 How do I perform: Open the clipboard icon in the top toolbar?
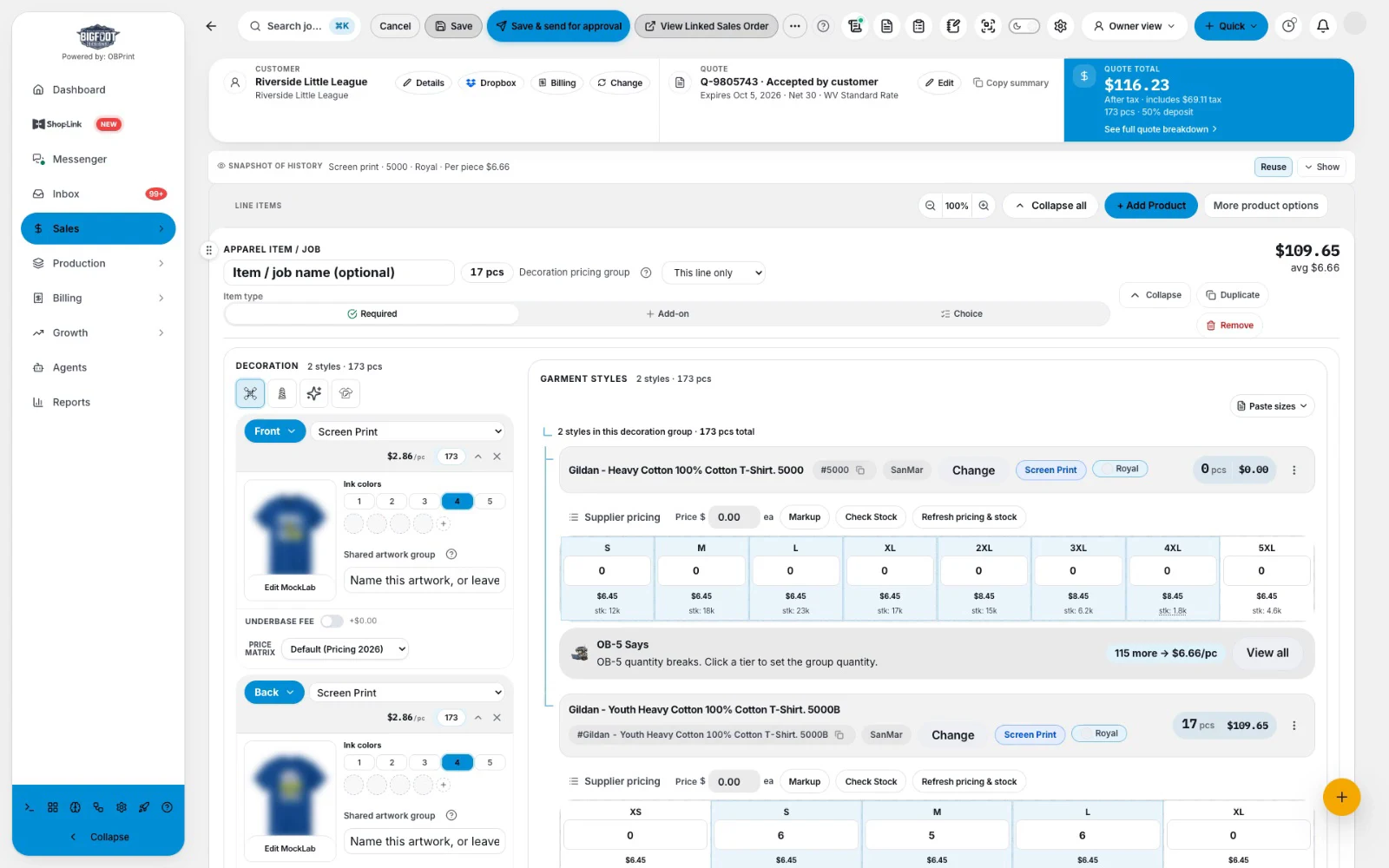point(918,26)
